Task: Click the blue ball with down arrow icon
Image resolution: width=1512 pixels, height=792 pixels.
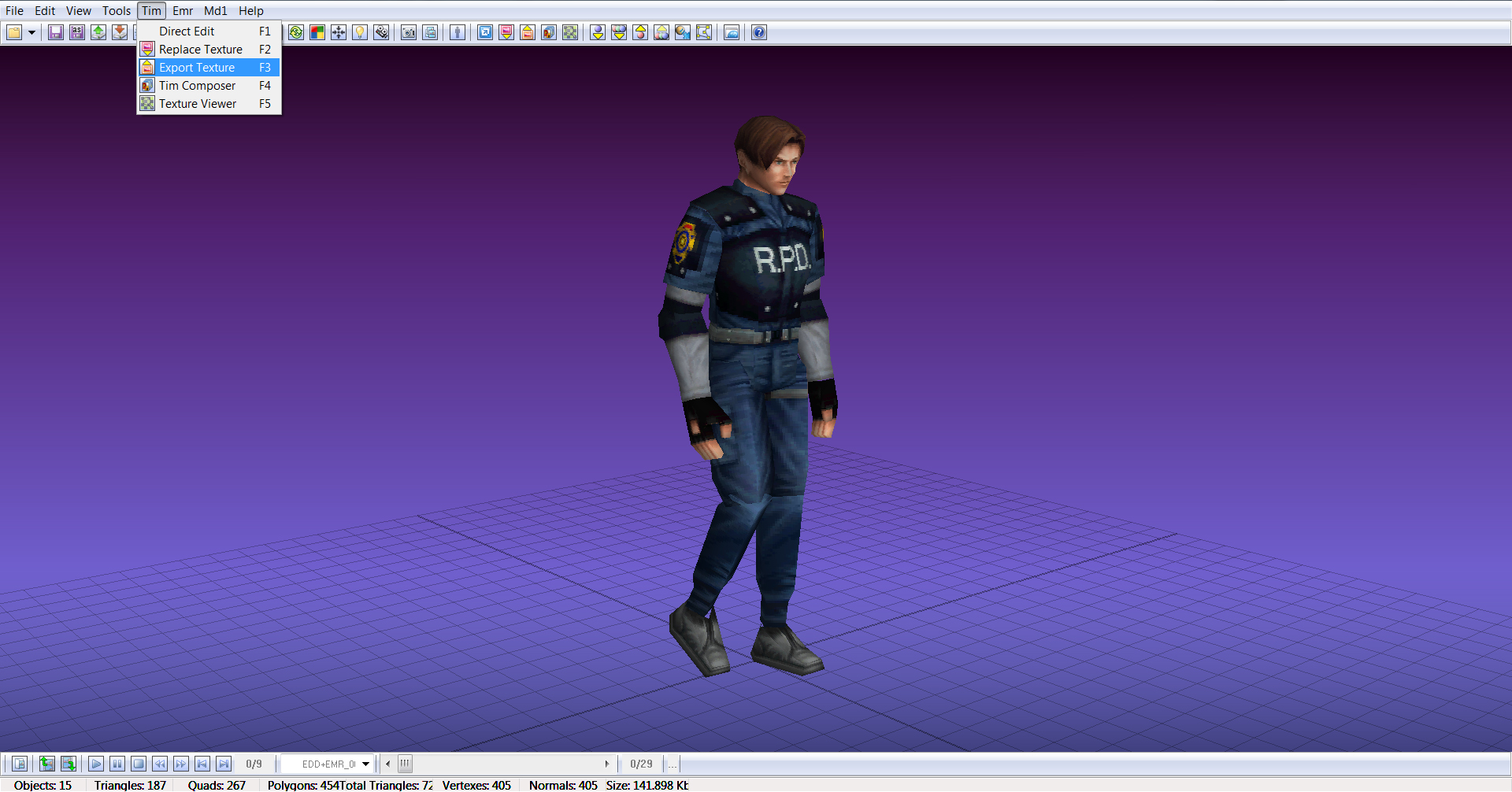Action: tap(598, 32)
